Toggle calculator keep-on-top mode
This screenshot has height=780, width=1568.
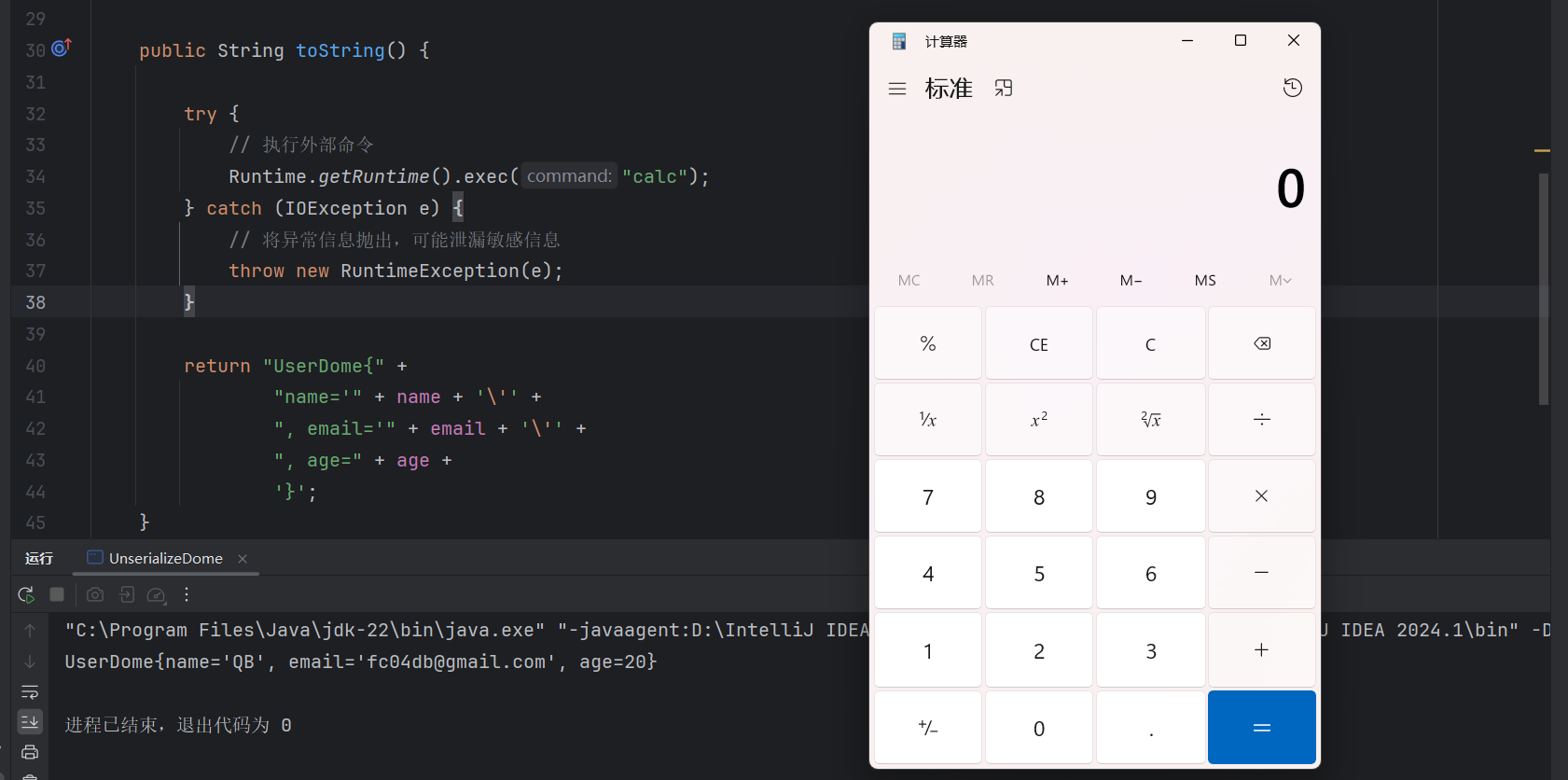pos(1003,88)
